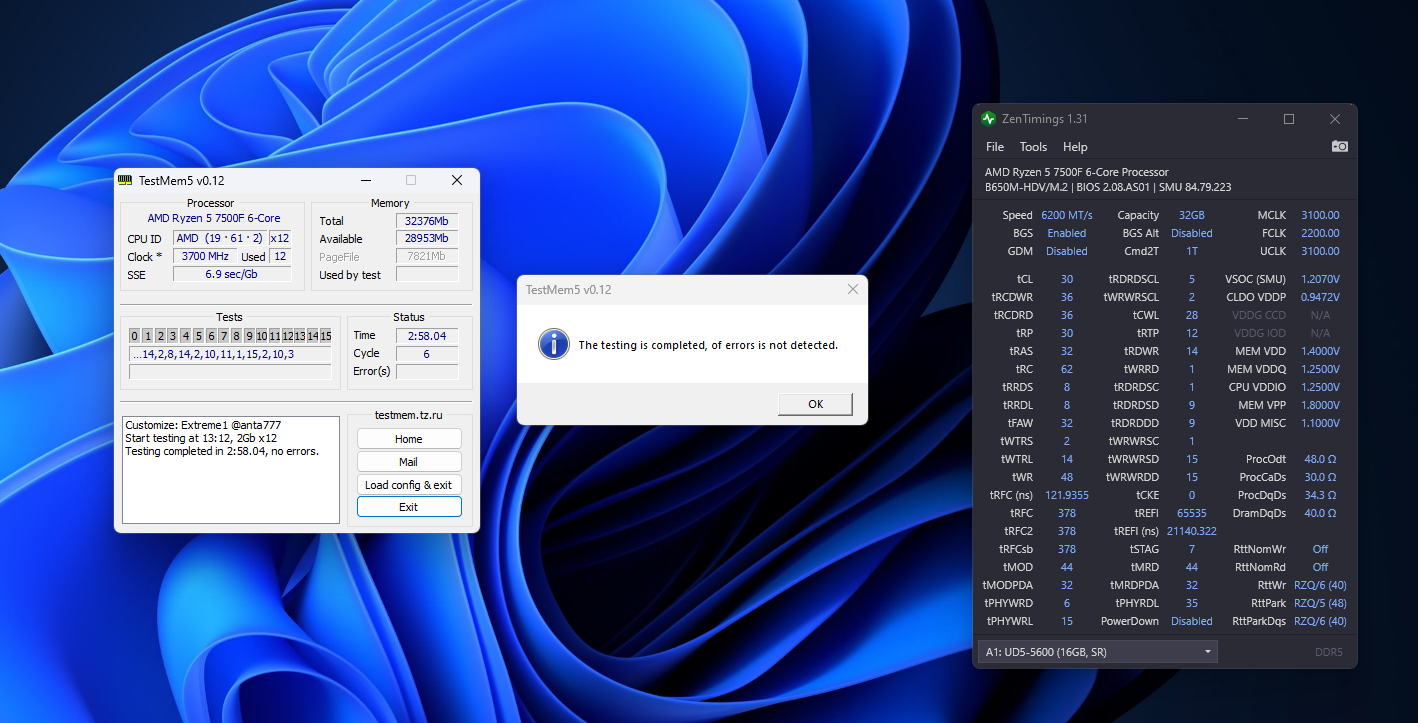Click the PowerDown value Disabled

click(x=1192, y=621)
